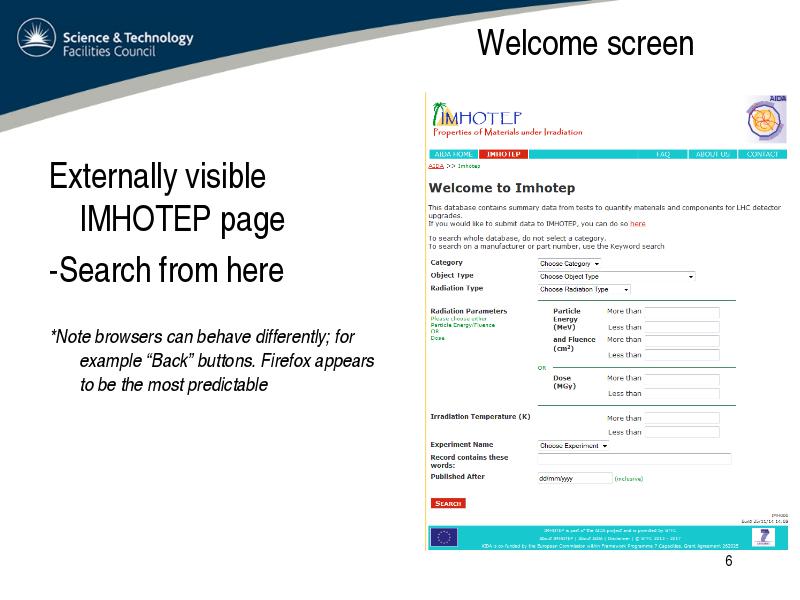
Task: Click the Framework Programme 7 logo
Action: (764, 537)
